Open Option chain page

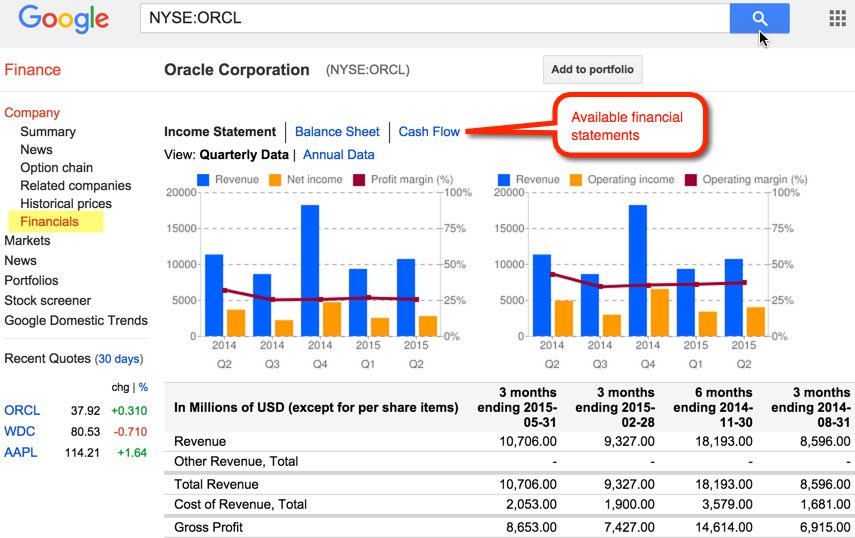tap(56, 168)
